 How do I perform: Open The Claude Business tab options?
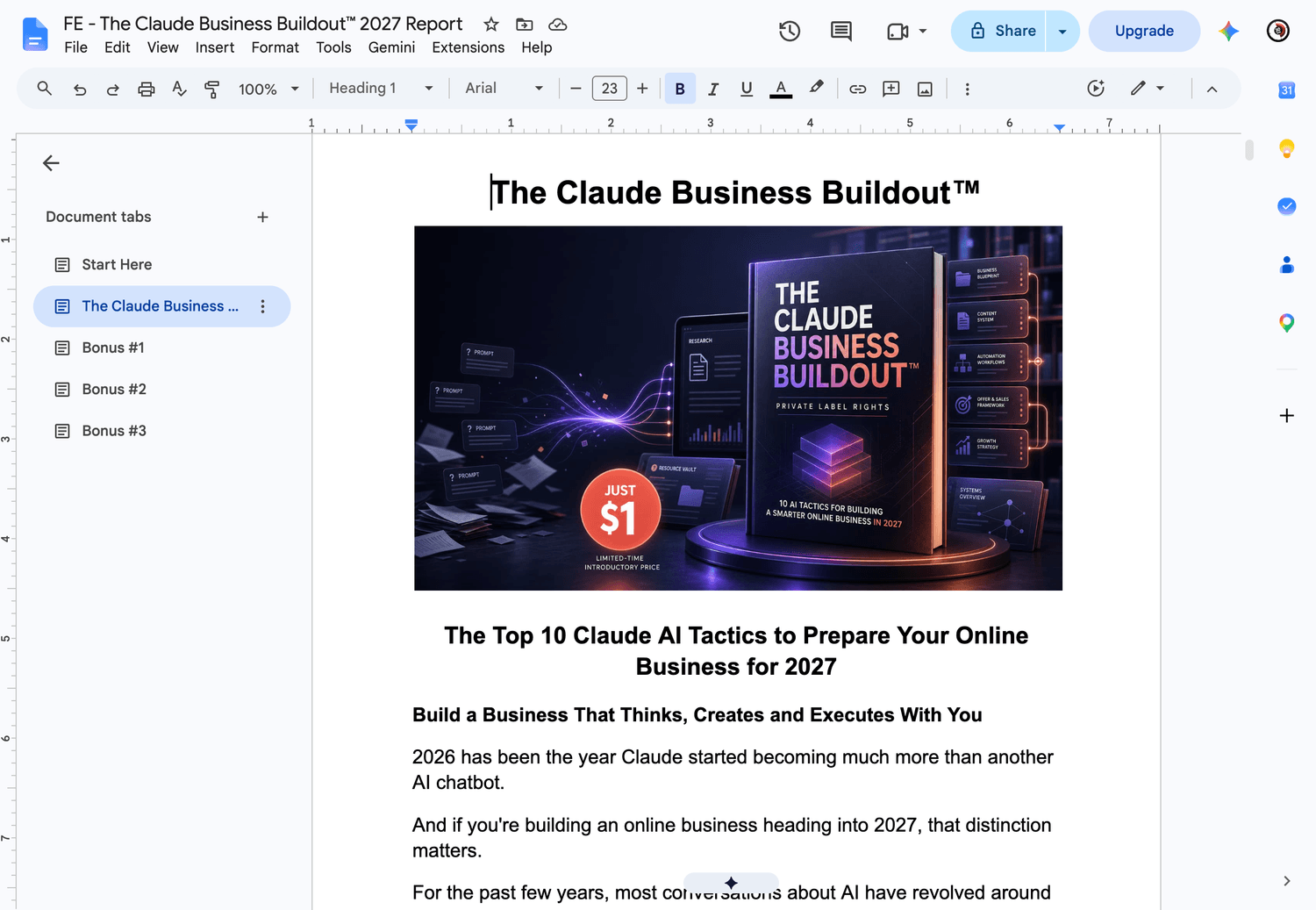[x=262, y=306]
